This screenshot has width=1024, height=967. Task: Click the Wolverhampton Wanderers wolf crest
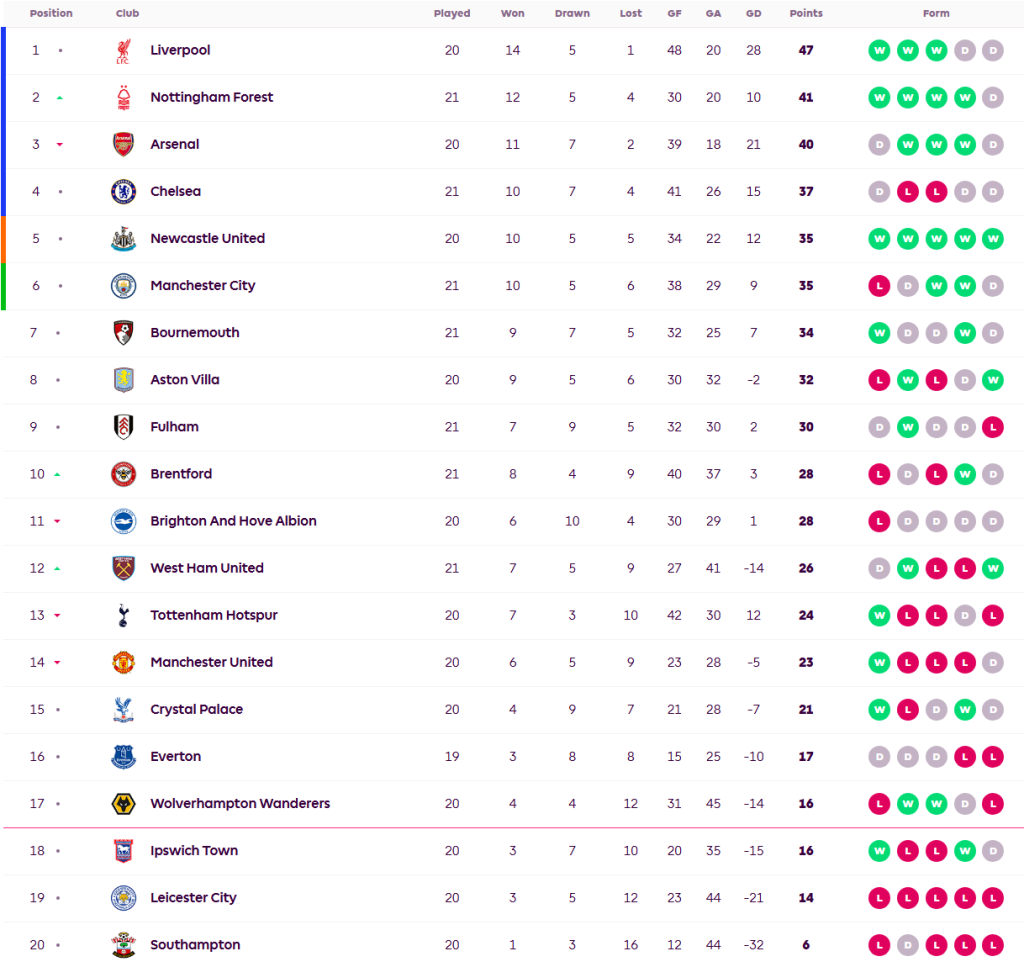tap(123, 804)
